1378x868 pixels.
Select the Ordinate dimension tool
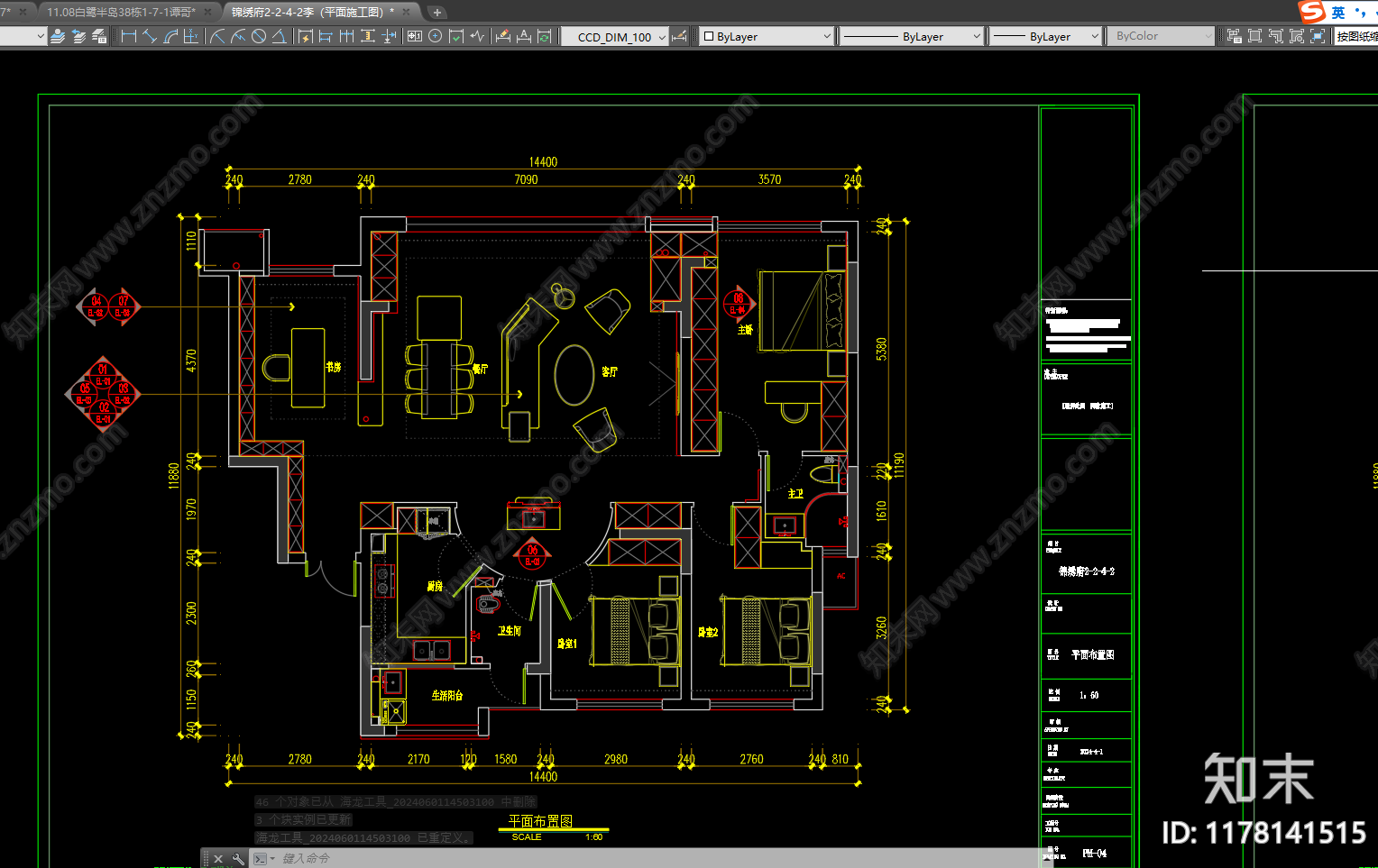click(190, 36)
